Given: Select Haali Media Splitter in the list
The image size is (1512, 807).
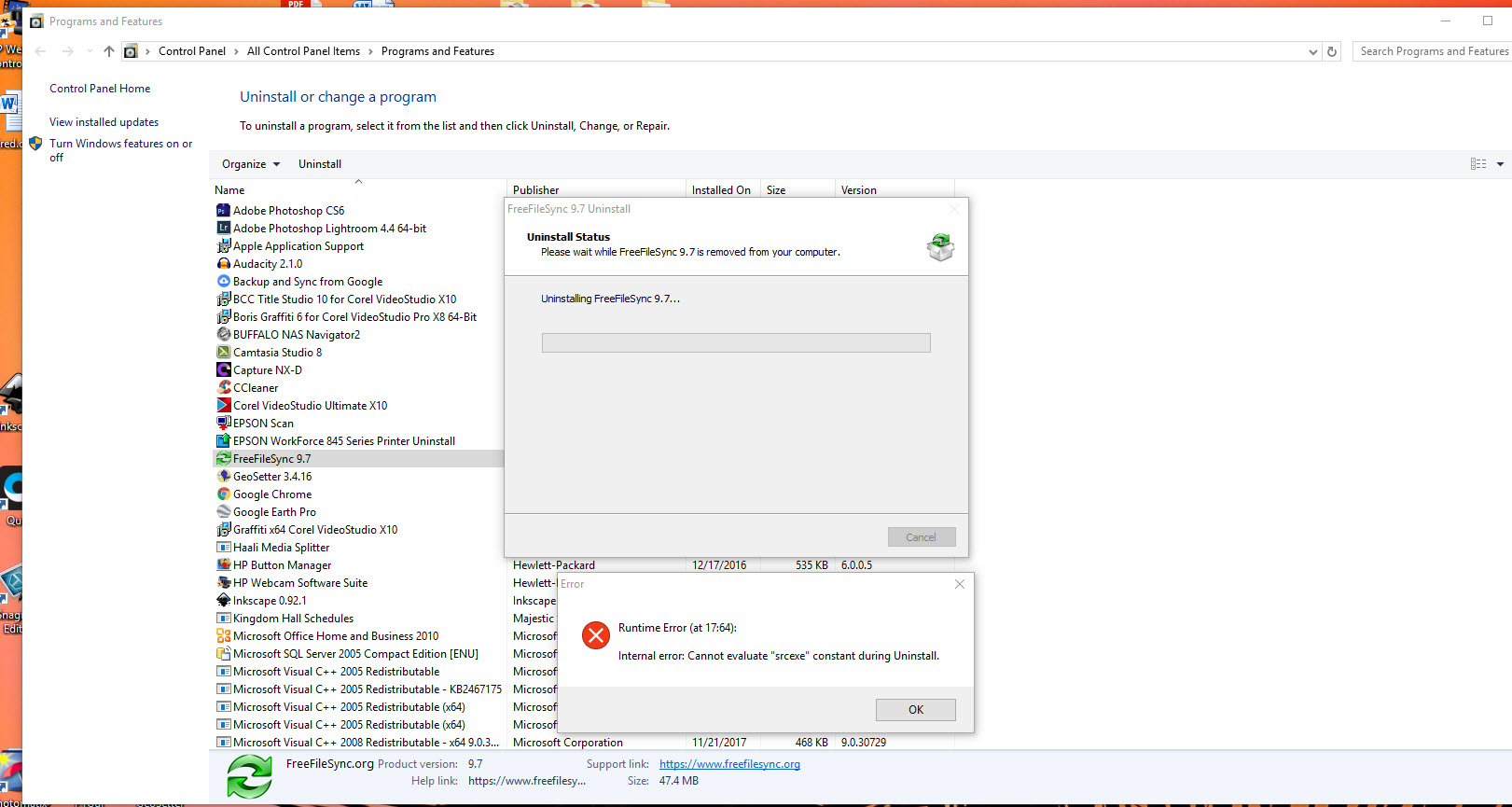Looking at the screenshot, I should 281,548.
